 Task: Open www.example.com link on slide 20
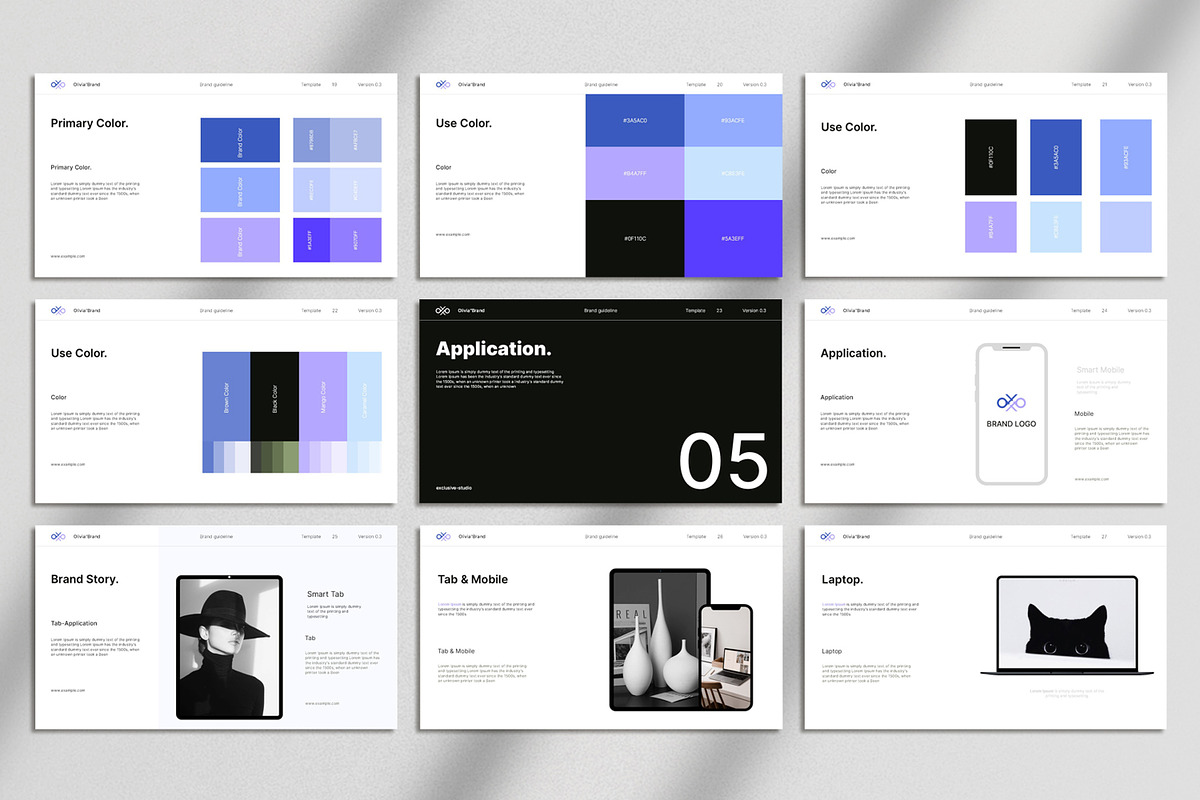453,235
